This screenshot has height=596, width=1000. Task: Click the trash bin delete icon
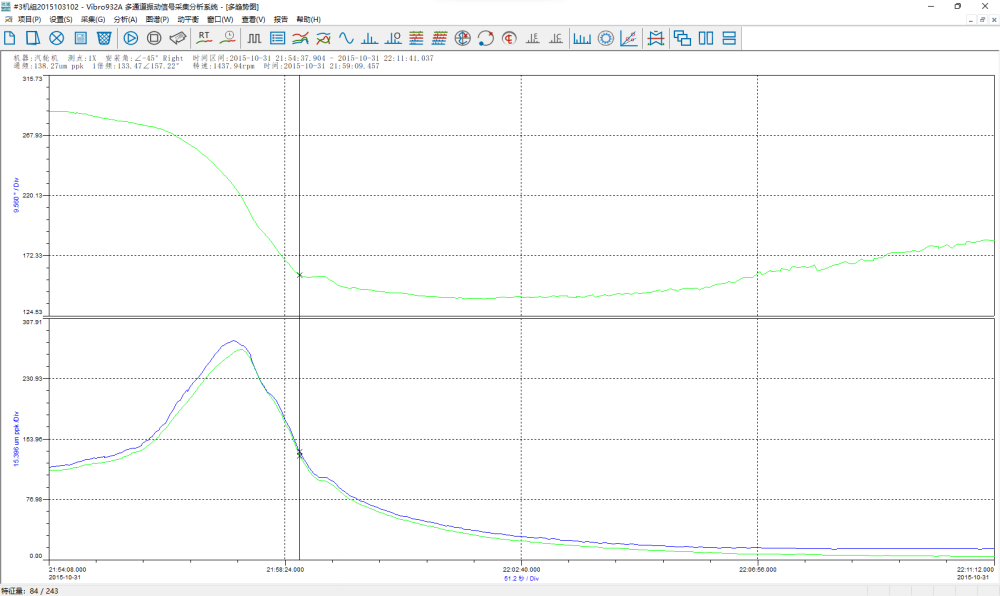(103, 38)
